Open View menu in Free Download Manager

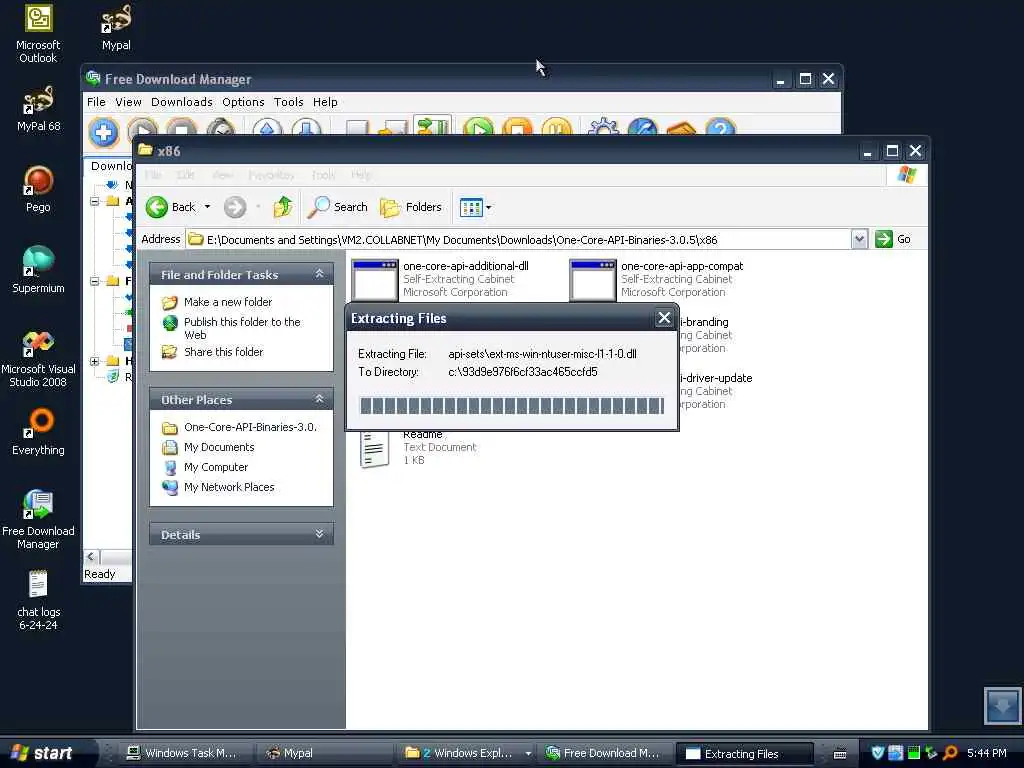(128, 102)
